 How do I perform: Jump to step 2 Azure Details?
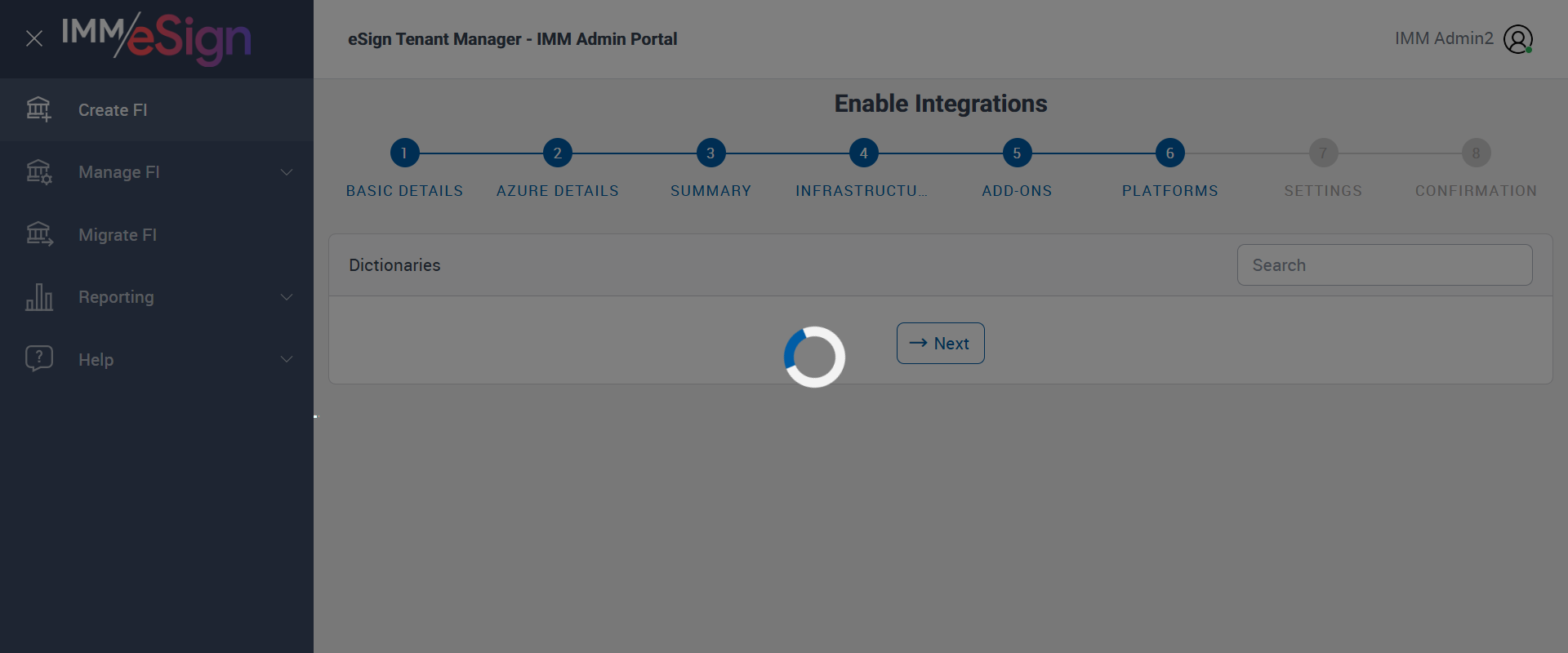coord(557,153)
